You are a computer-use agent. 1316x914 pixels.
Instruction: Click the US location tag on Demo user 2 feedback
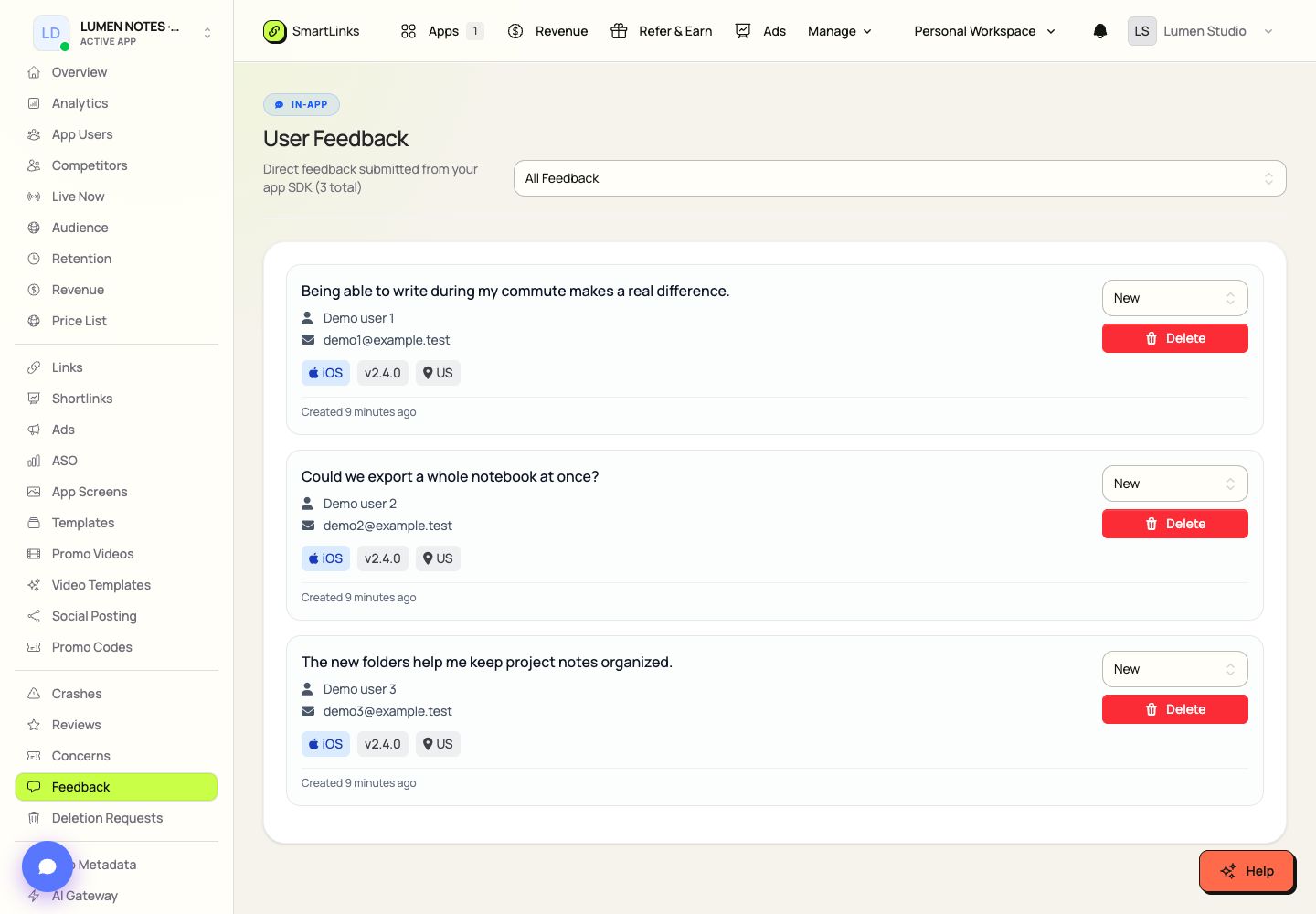(x=438, y=558)
